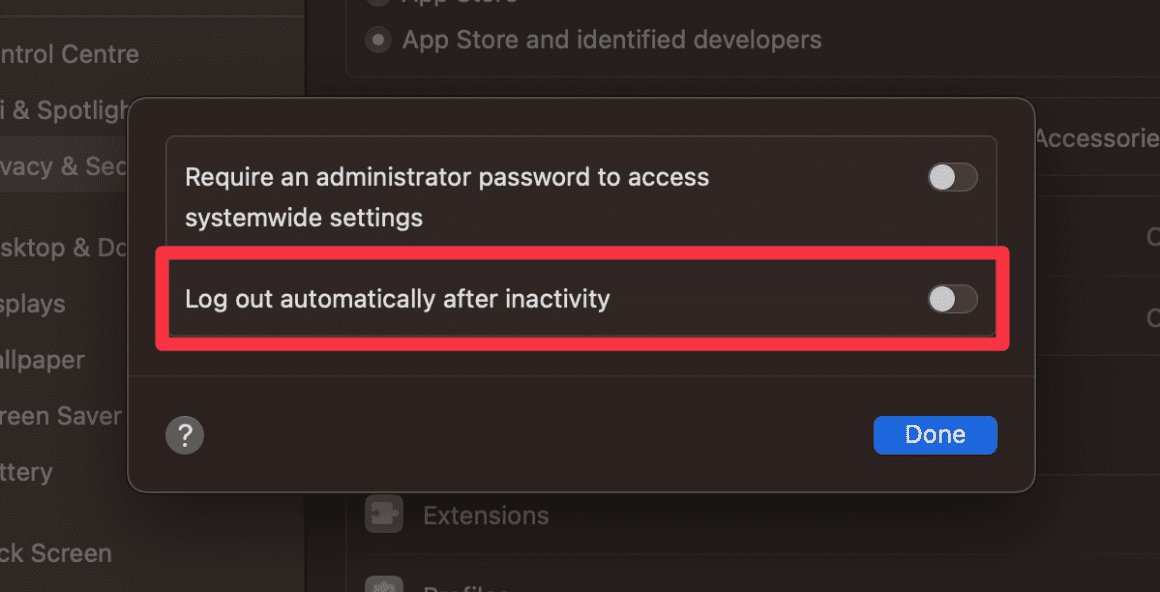The height and width of the screenshot is (592, 1160).
Task: Disable Log out automatically after inactivity
Action: [952, 299]
